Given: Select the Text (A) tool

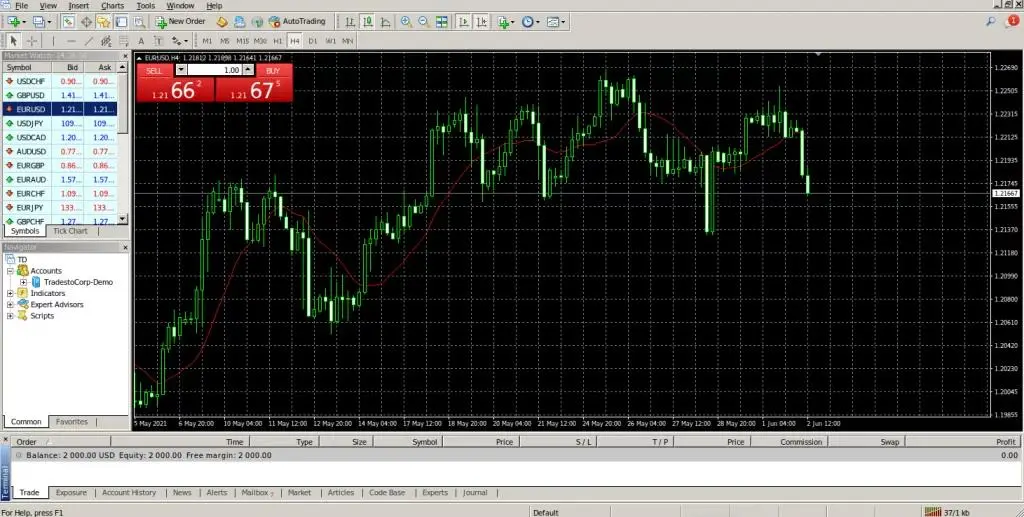Looking at the screenshot, I should [141, 40].
